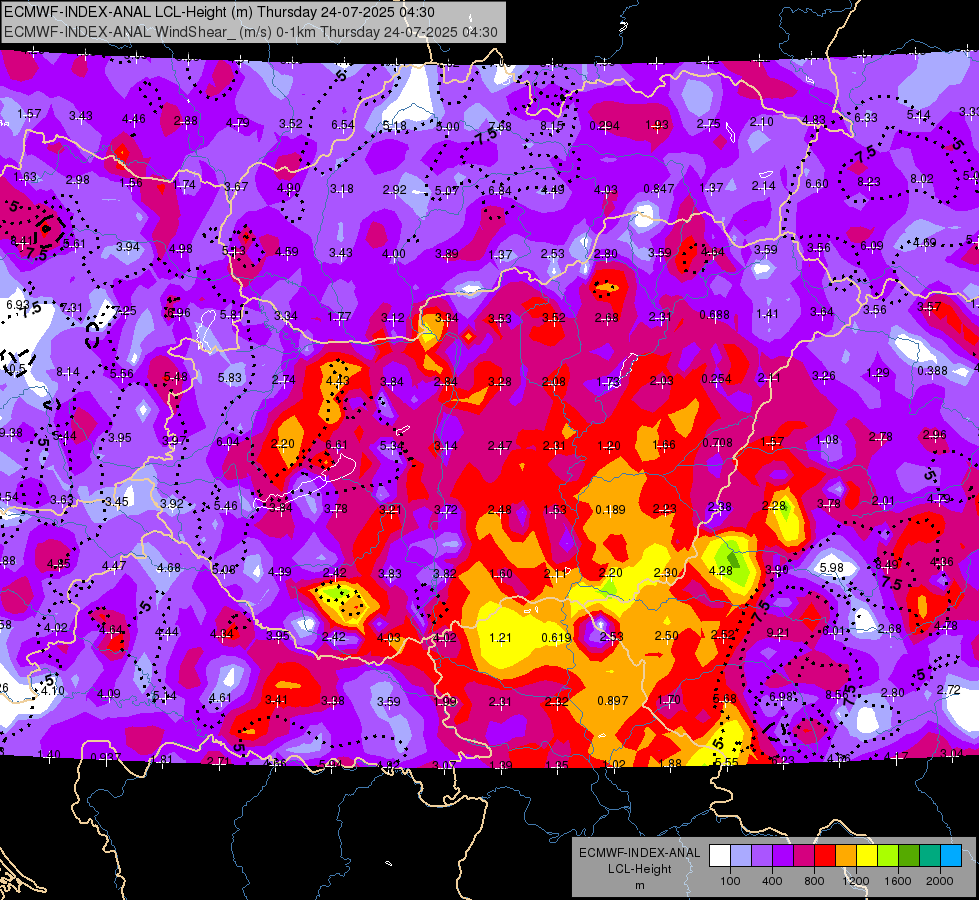Click wind shear value '6.60'
This screenshot has width=979, height=900.
click(x=817, y=184)
